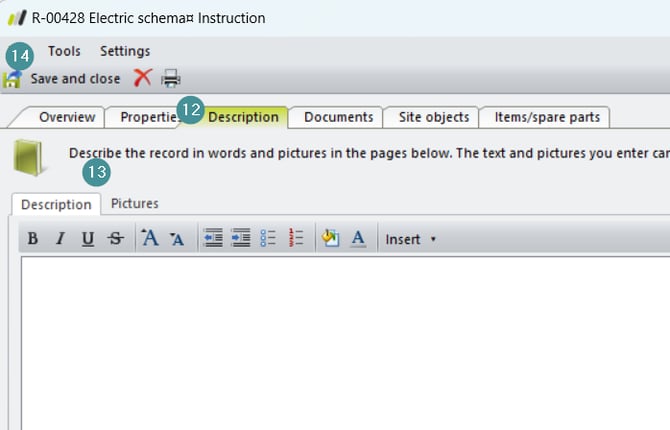The height and width of the screenshot is (430, 670).
Task: Click inside the description text area
Action: 340,340
